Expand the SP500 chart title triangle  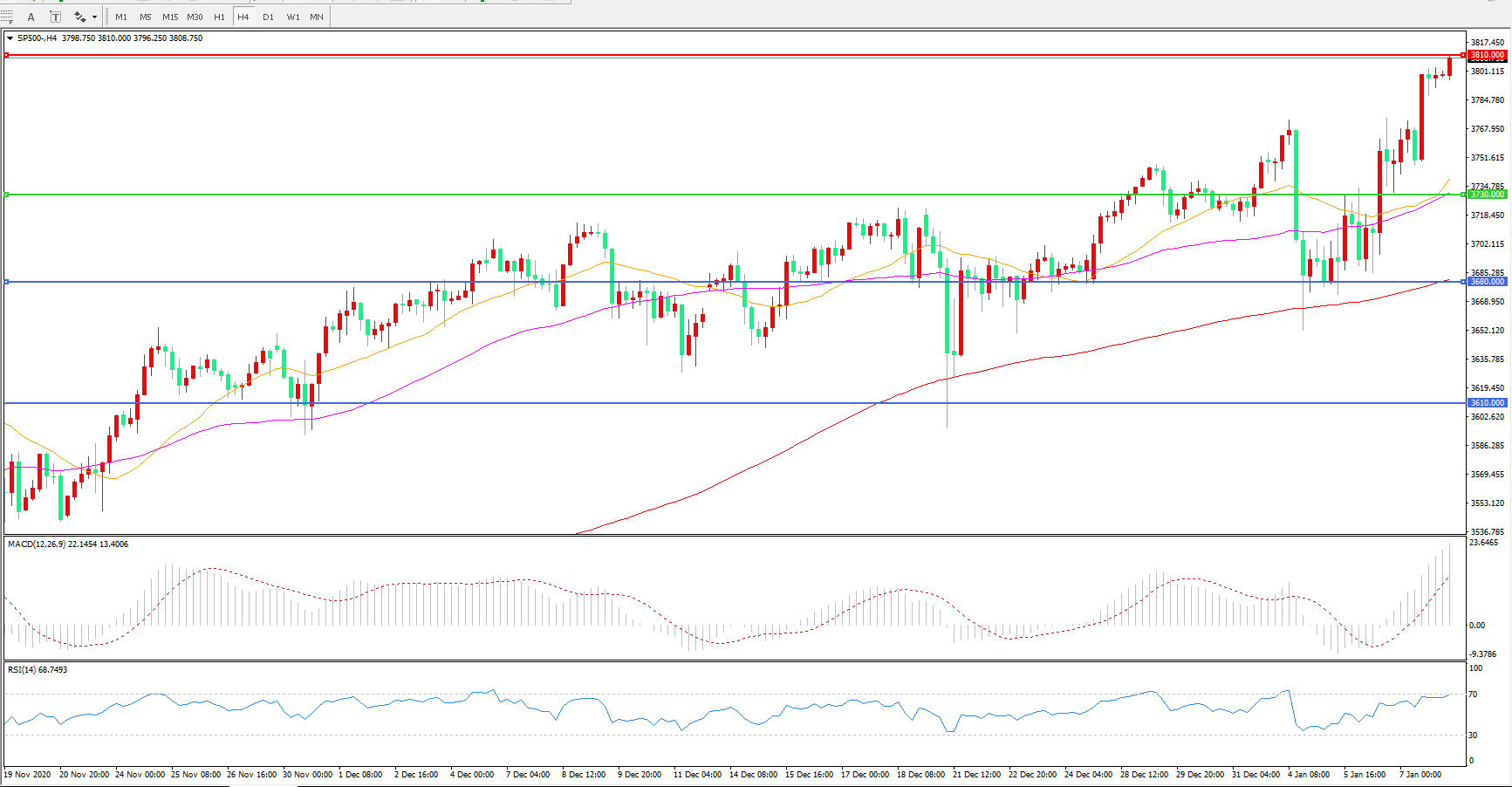[x=10, y=38]
